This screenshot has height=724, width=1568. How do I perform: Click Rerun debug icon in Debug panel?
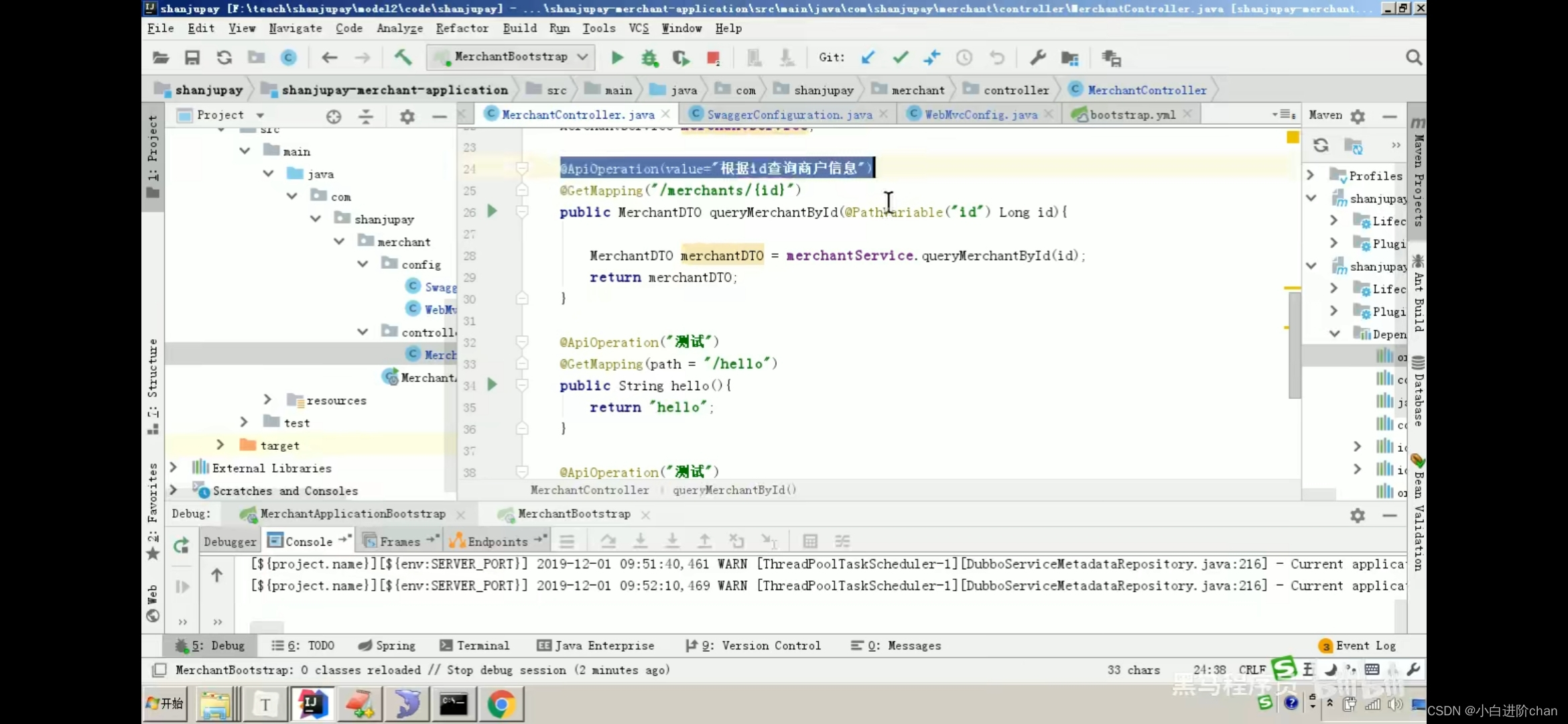tap(182, 546)
